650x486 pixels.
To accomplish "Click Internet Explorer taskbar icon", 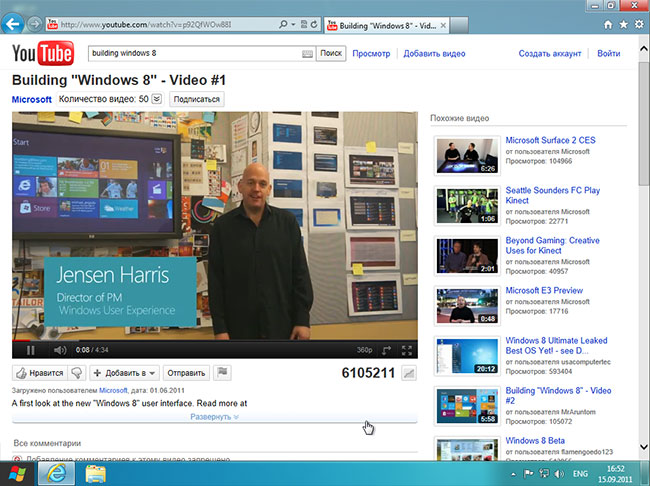I will coord(56,474).
